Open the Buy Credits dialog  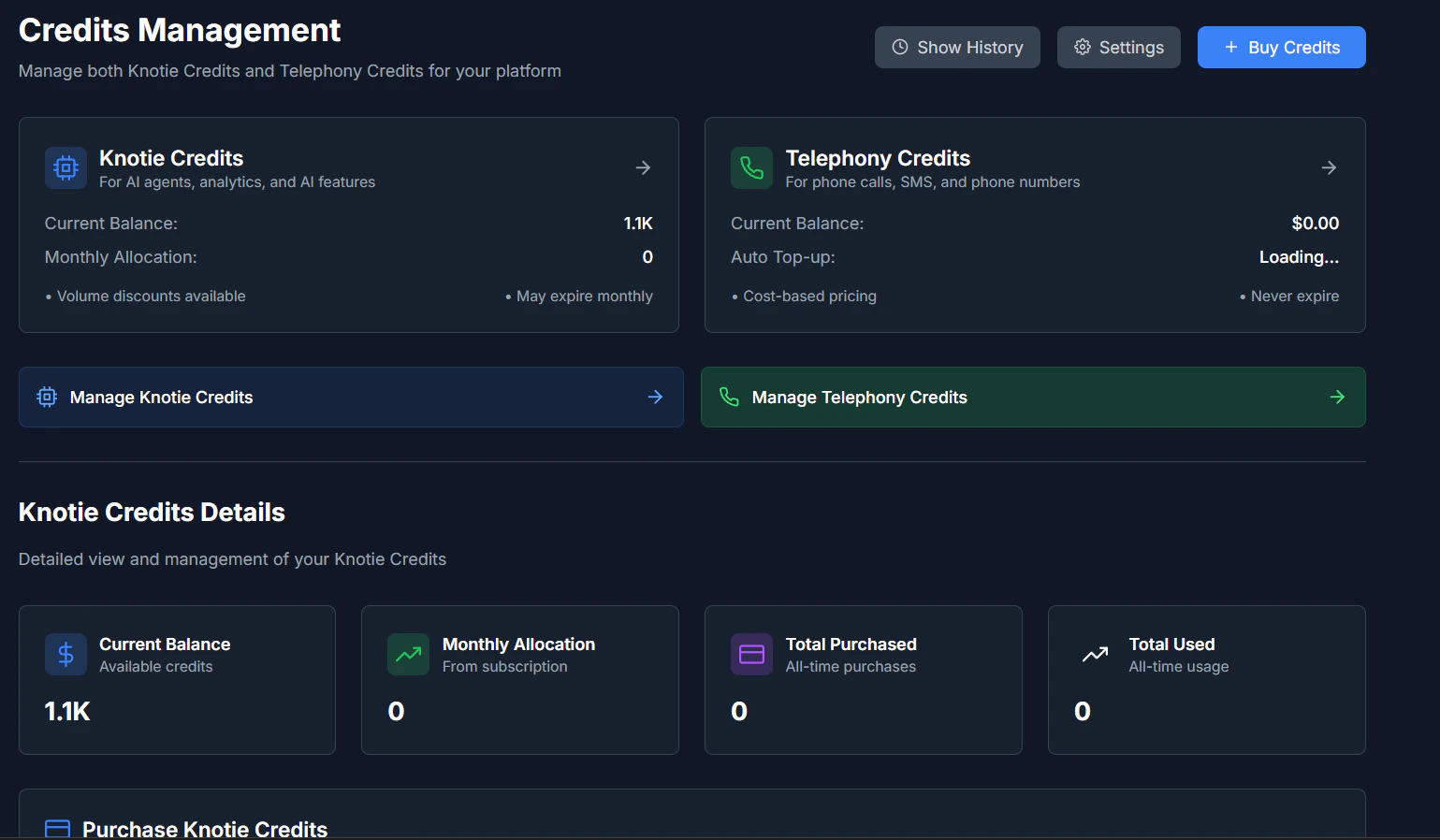pyautogui.click(x=1282, y=47)
